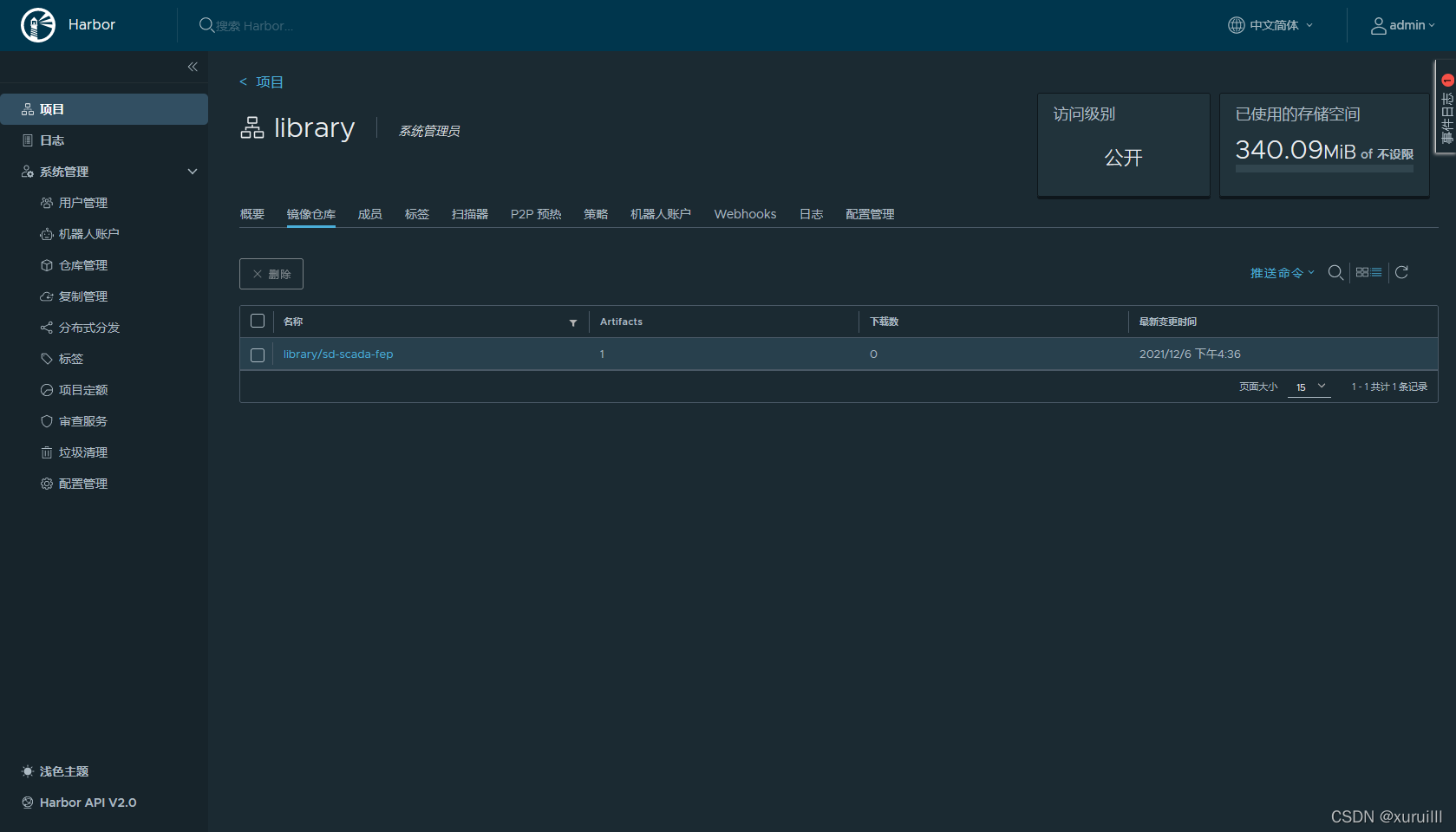Sort by the Artifacts column header
This screenshot has height=832, width=1456.
click(621, 322)
